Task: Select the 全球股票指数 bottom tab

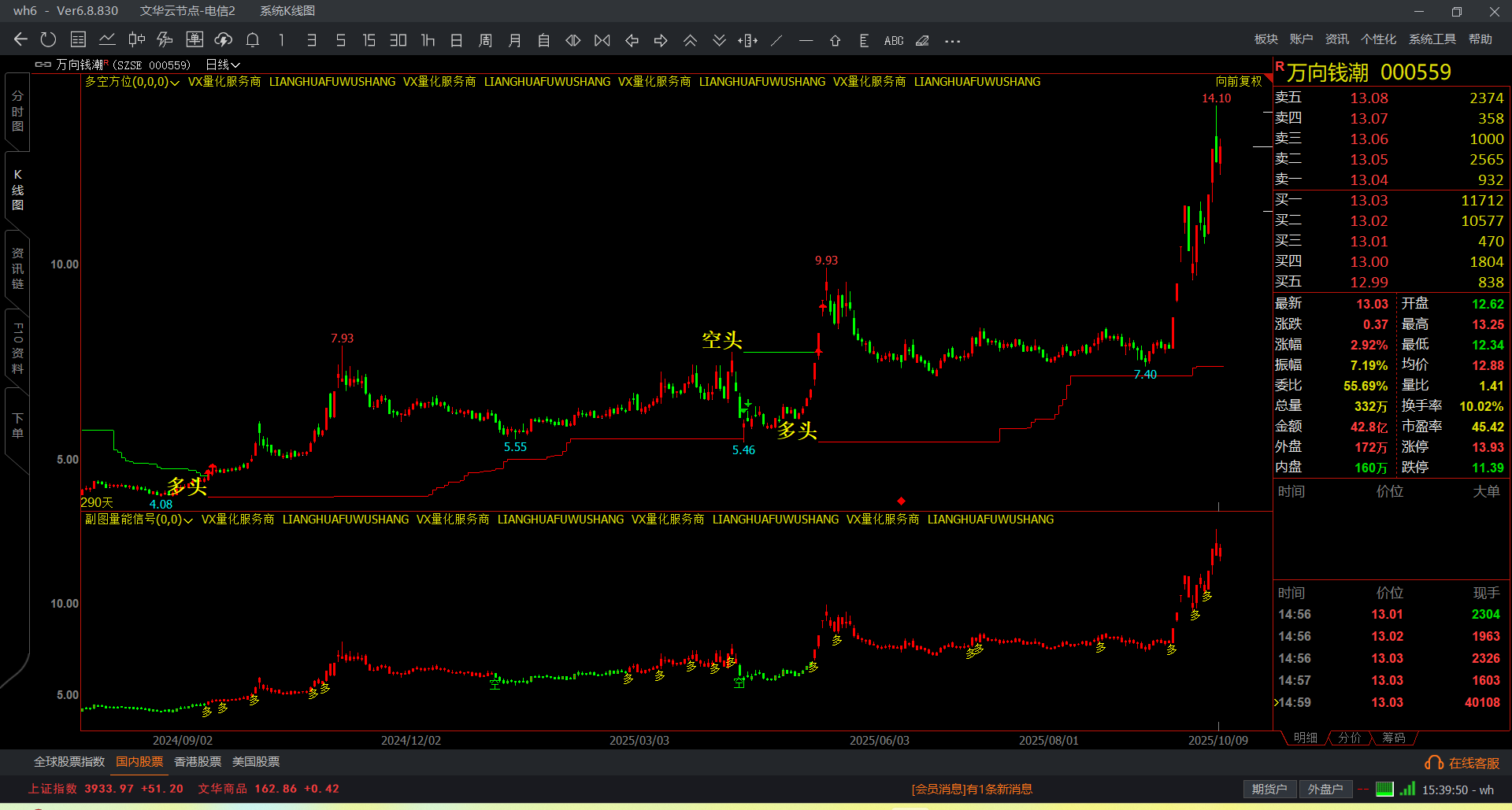Action: click(x=69, y=762)
